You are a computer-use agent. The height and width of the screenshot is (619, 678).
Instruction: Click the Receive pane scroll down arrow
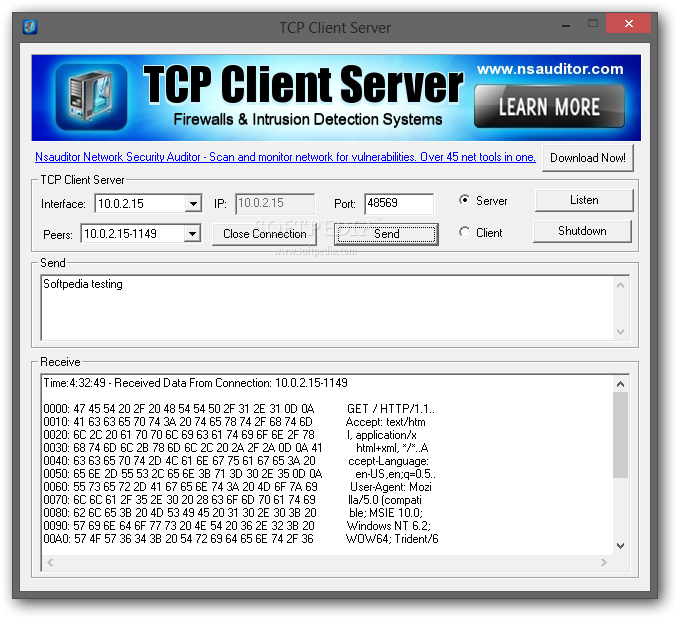(x=620, y=546)
